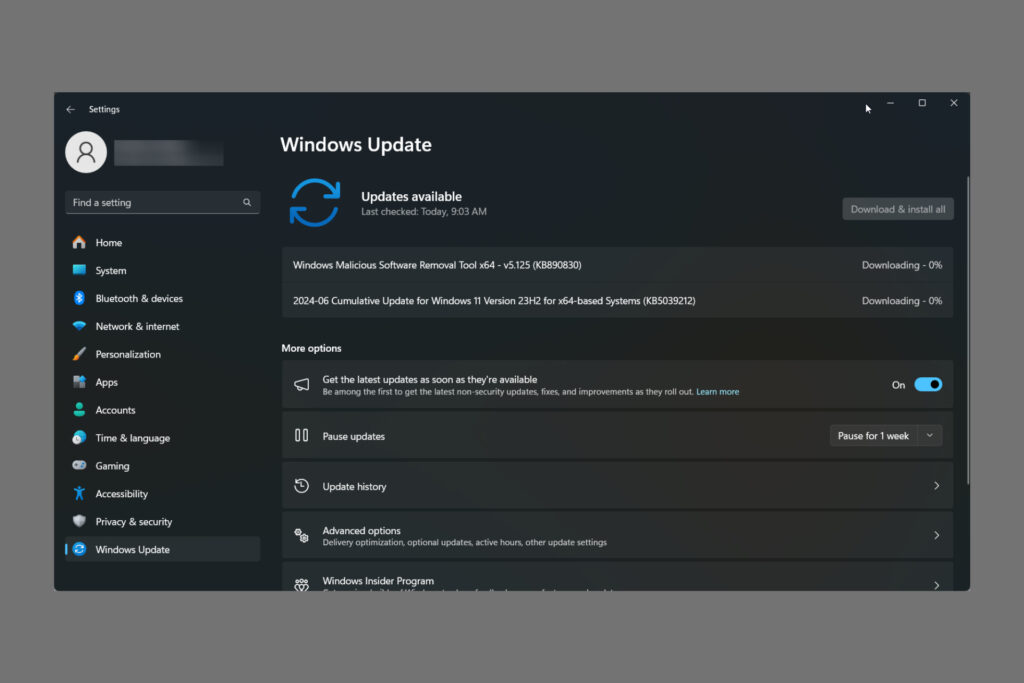Minimize the Settings window
The image size is (1024, 683).
890,103
